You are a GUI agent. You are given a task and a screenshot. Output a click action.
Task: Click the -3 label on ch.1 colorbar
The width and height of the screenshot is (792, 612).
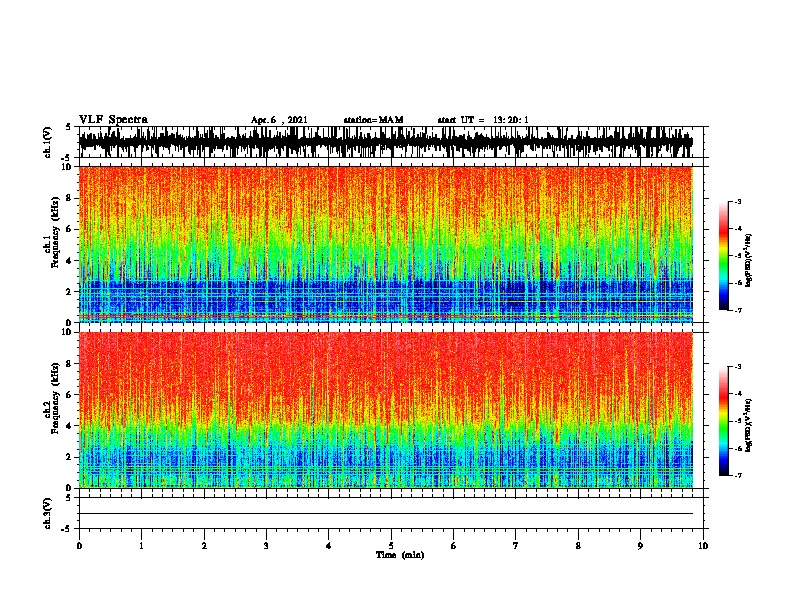pyautogui.click(x=738, y=201)
